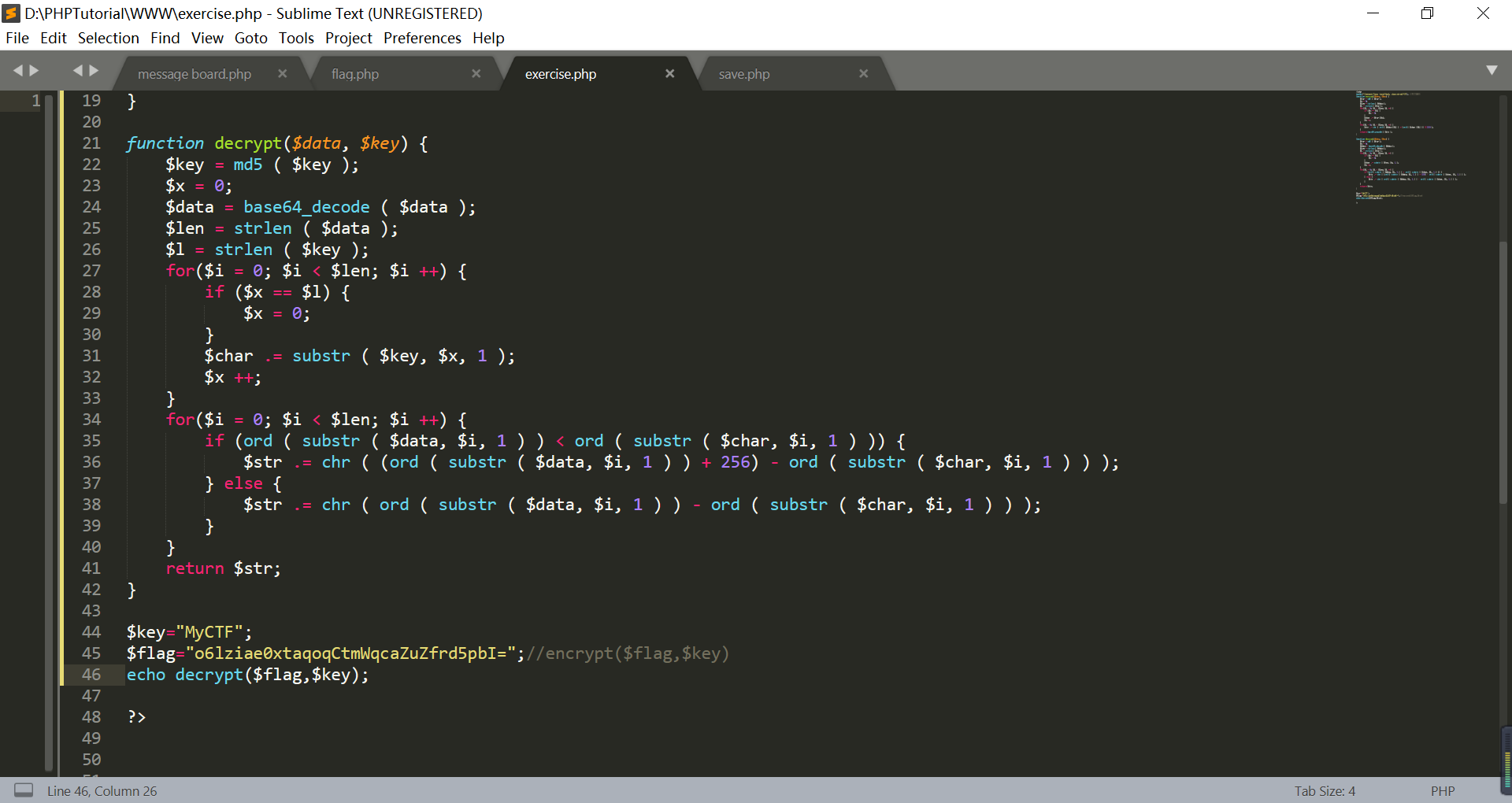Restore down the Sublime Text window

[1427, 13]
